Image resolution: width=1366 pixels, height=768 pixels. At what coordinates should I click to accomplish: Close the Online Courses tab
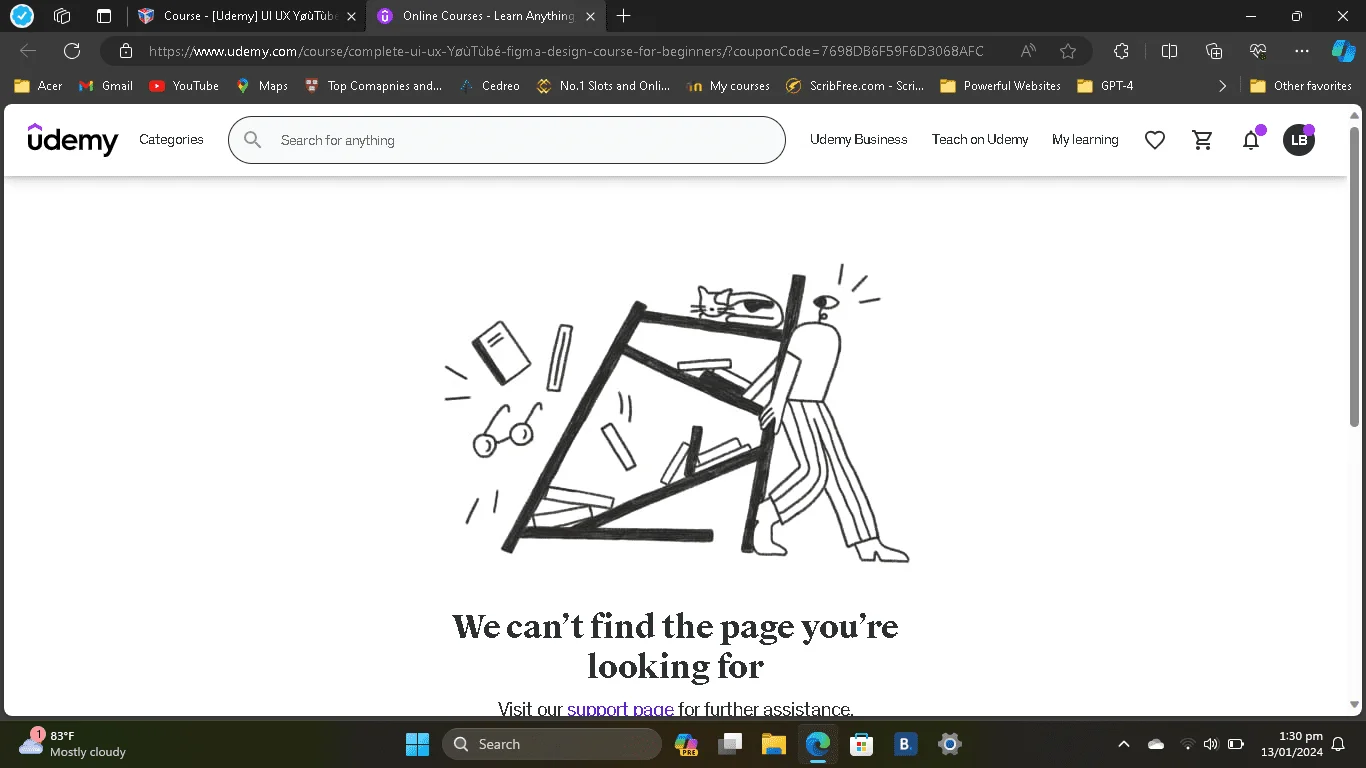point(590,16)
